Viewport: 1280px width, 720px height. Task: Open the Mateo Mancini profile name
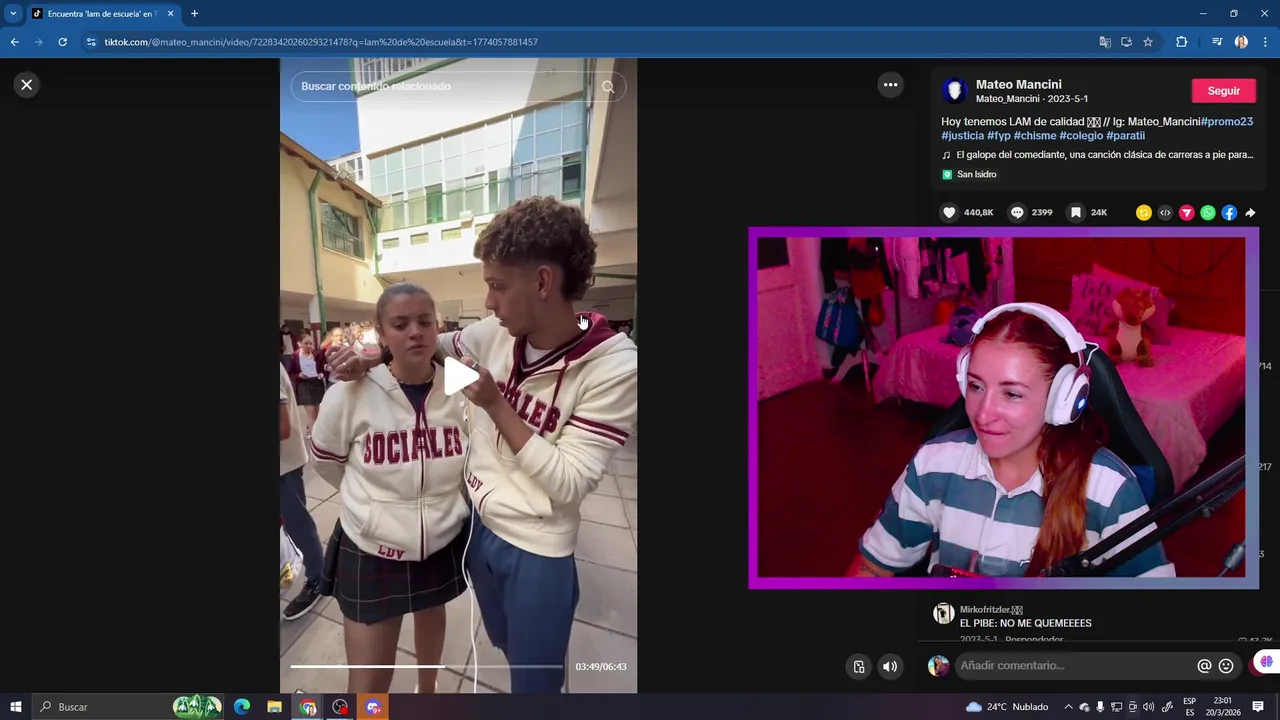(x=1018, y=85)
